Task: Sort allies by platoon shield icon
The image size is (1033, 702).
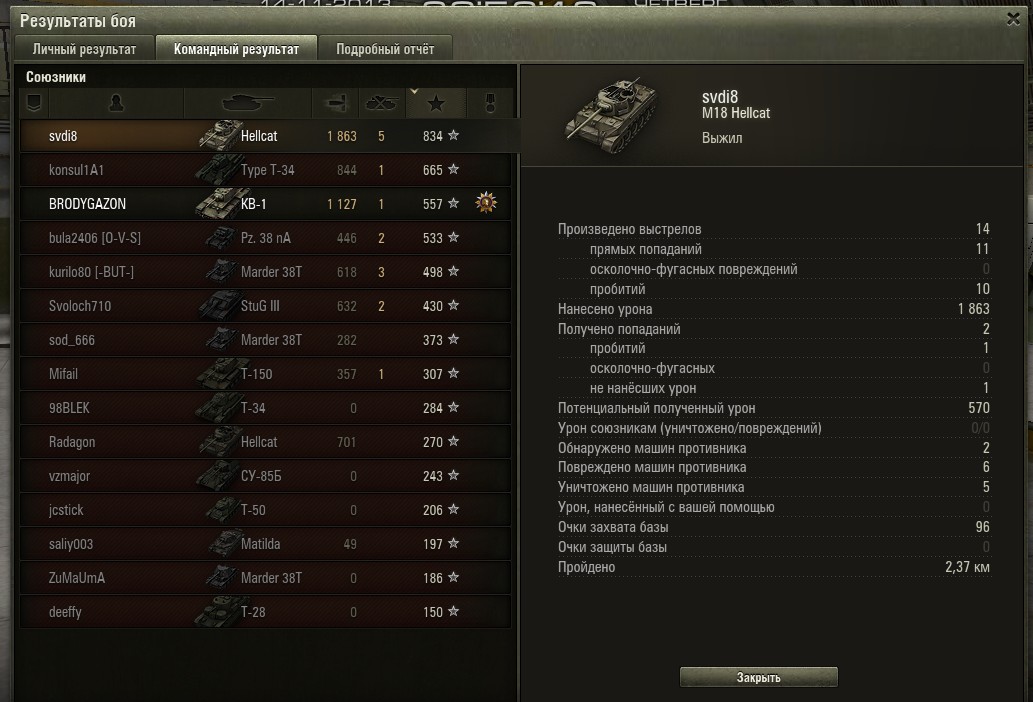Action: [34, 103]
